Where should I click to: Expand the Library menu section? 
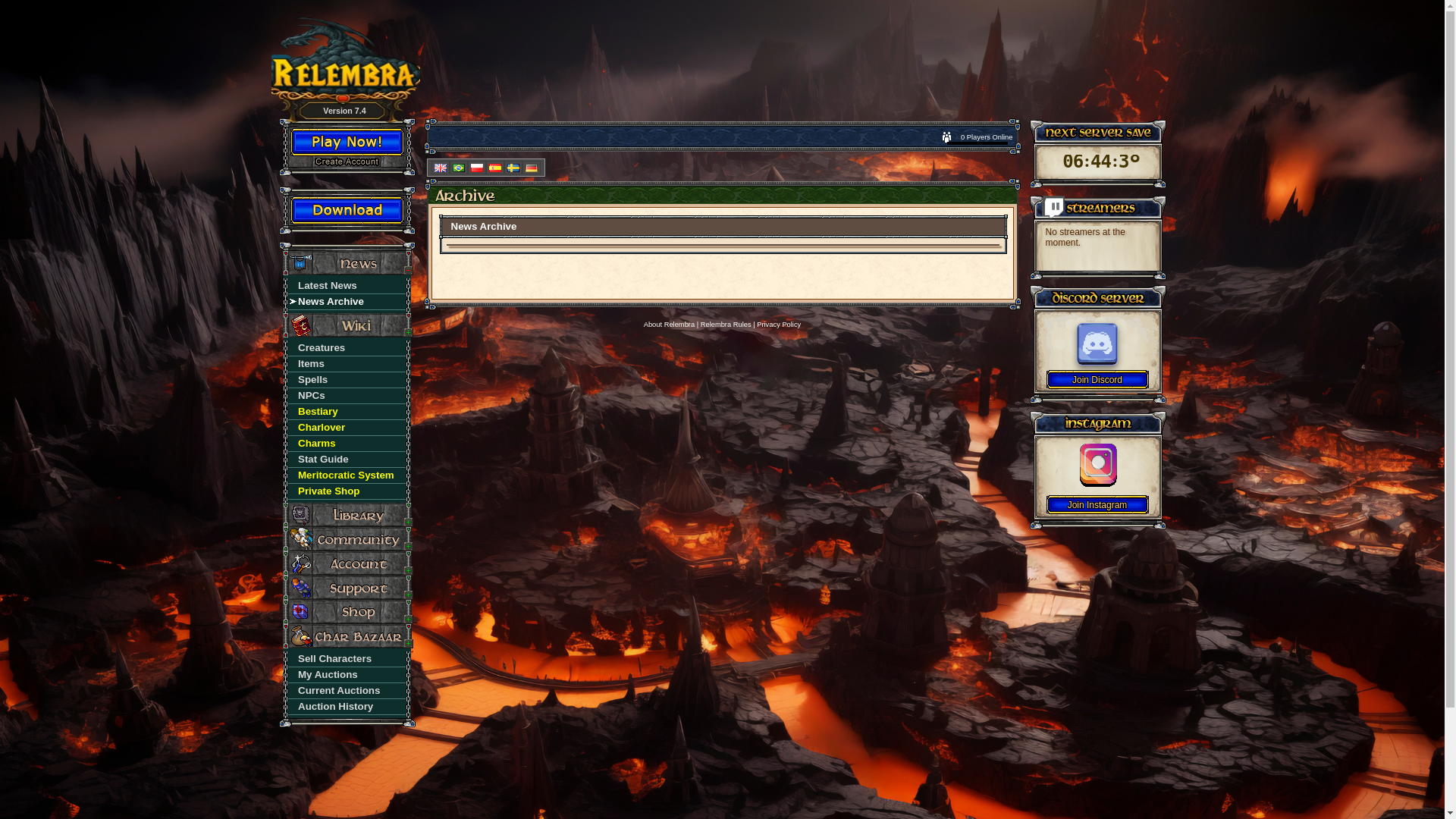tap(408, 522)
